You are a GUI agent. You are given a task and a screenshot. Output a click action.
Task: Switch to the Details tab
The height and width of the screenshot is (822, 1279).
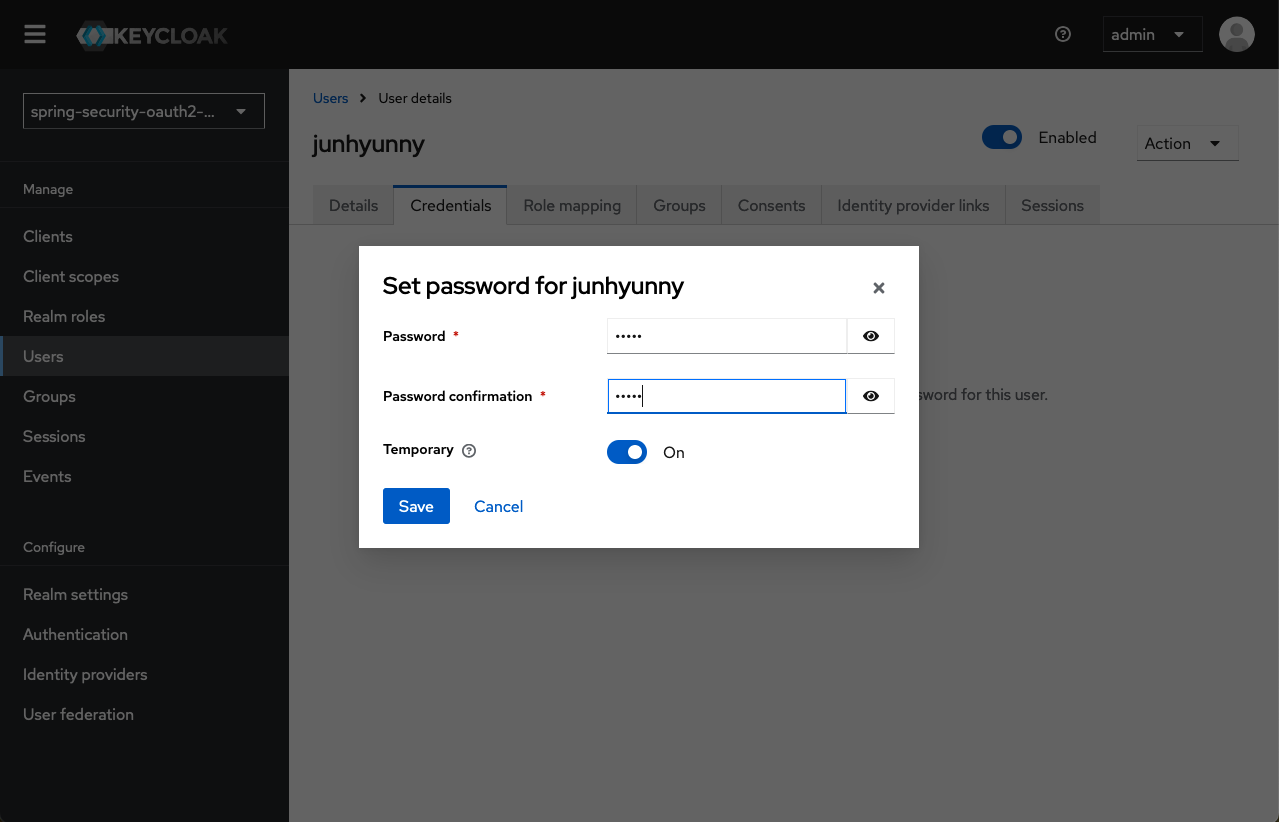pos(354,205)
